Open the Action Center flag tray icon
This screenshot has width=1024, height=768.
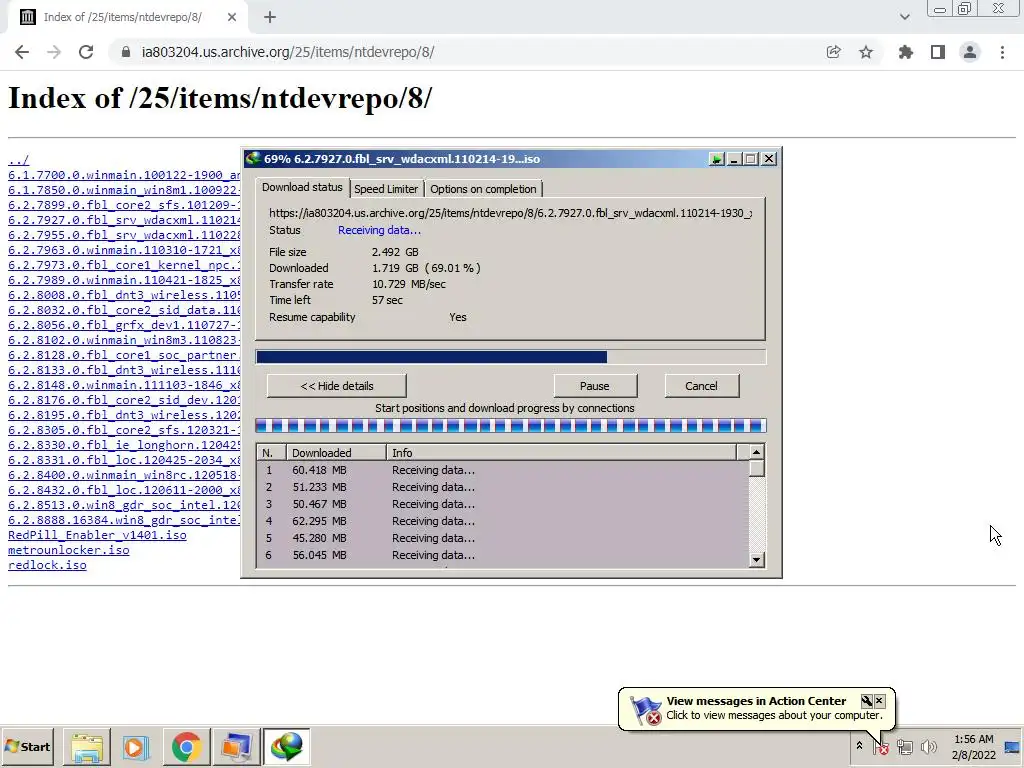[881, 747]
